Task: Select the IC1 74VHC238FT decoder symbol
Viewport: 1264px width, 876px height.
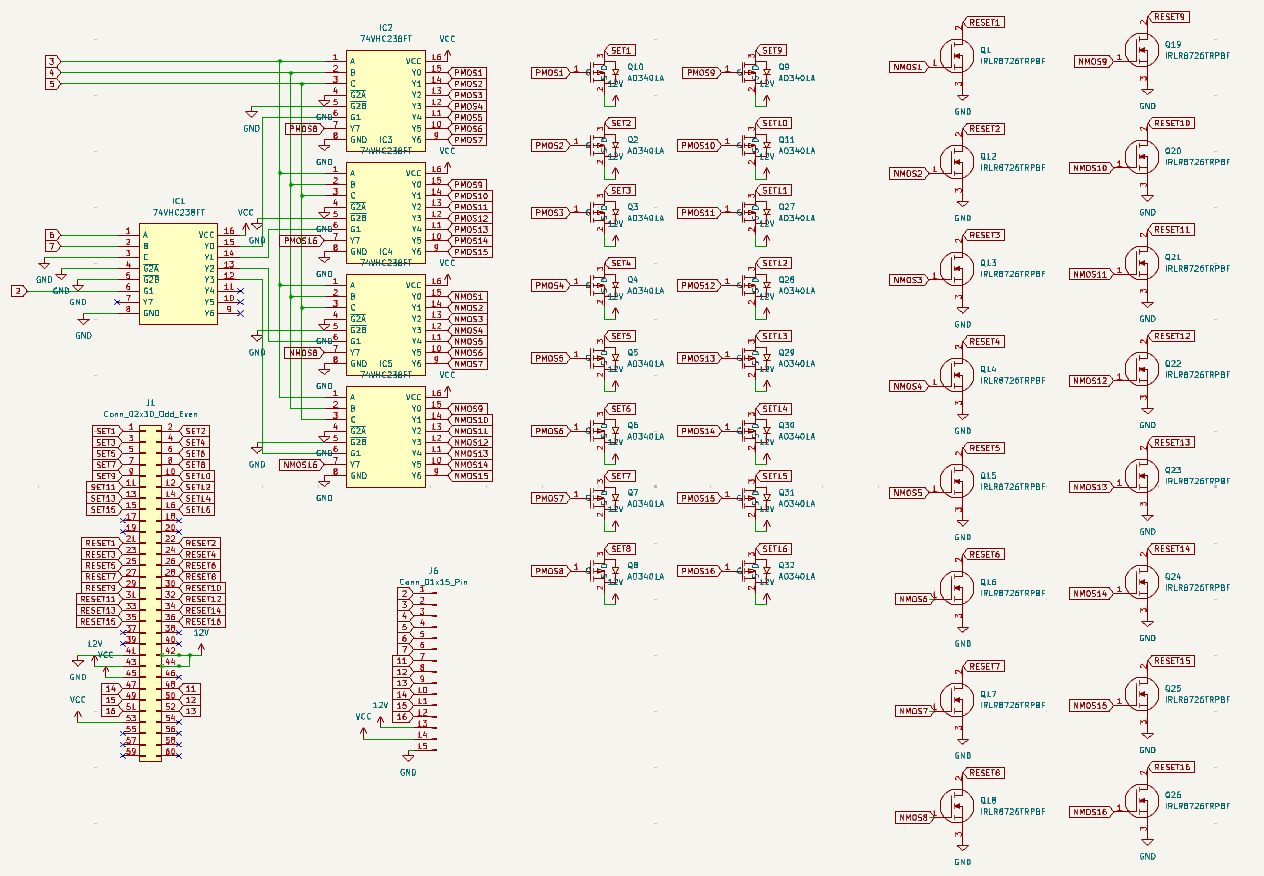Action: (x=179, y=272)
